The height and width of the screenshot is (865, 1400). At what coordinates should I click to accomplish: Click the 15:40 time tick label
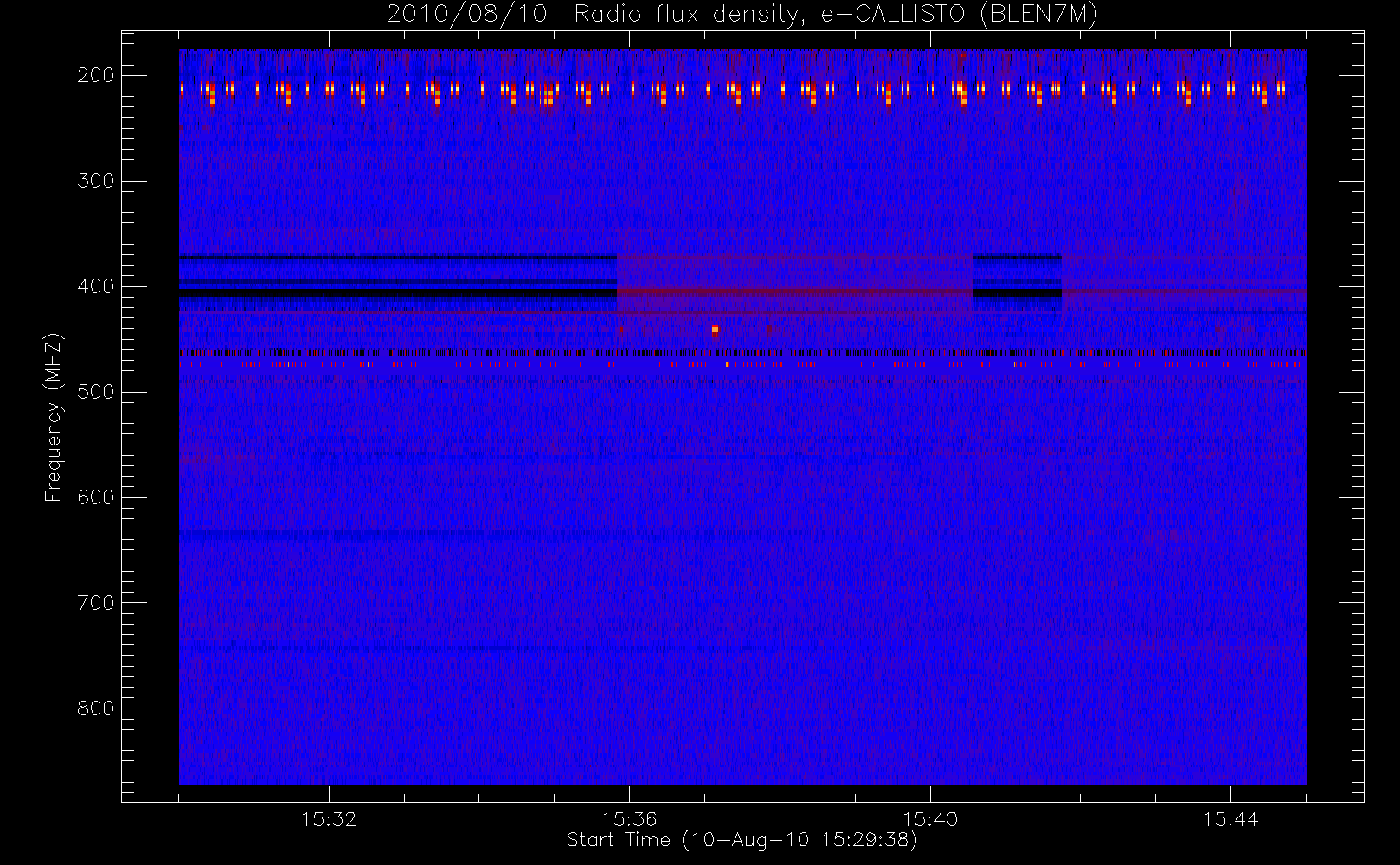pos(930,819)
